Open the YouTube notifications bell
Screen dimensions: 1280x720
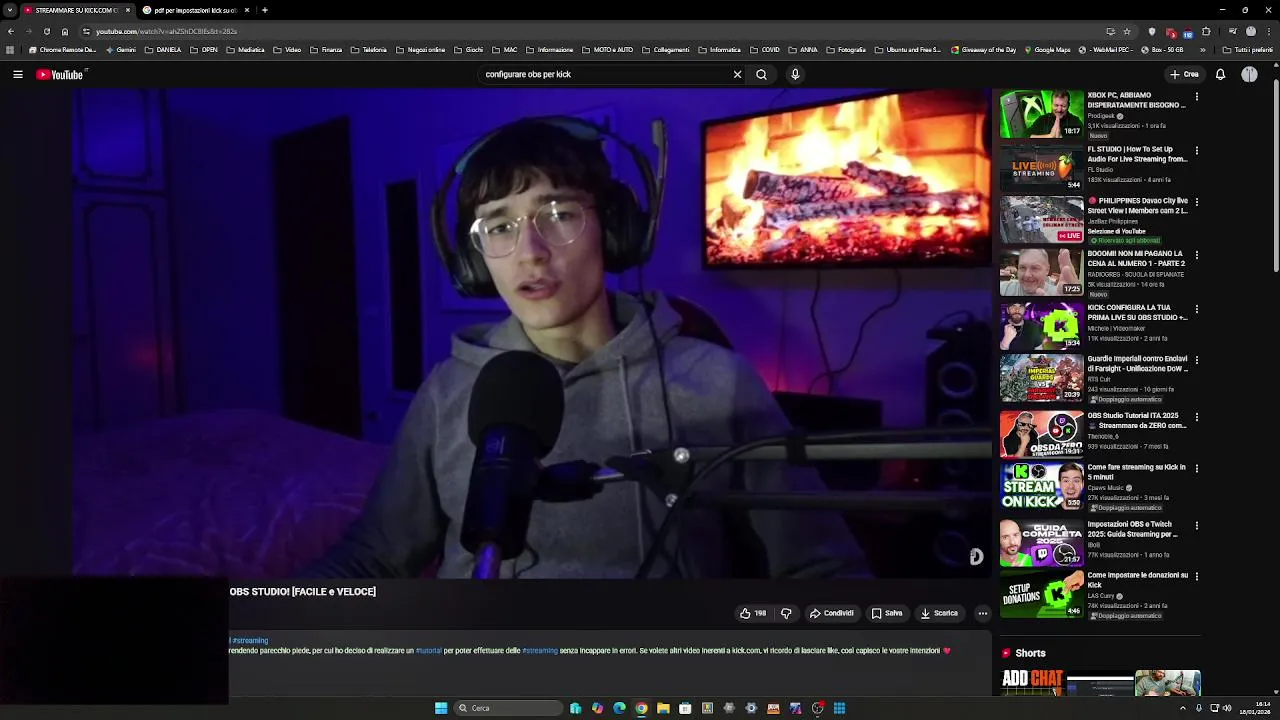(1220, 74)
